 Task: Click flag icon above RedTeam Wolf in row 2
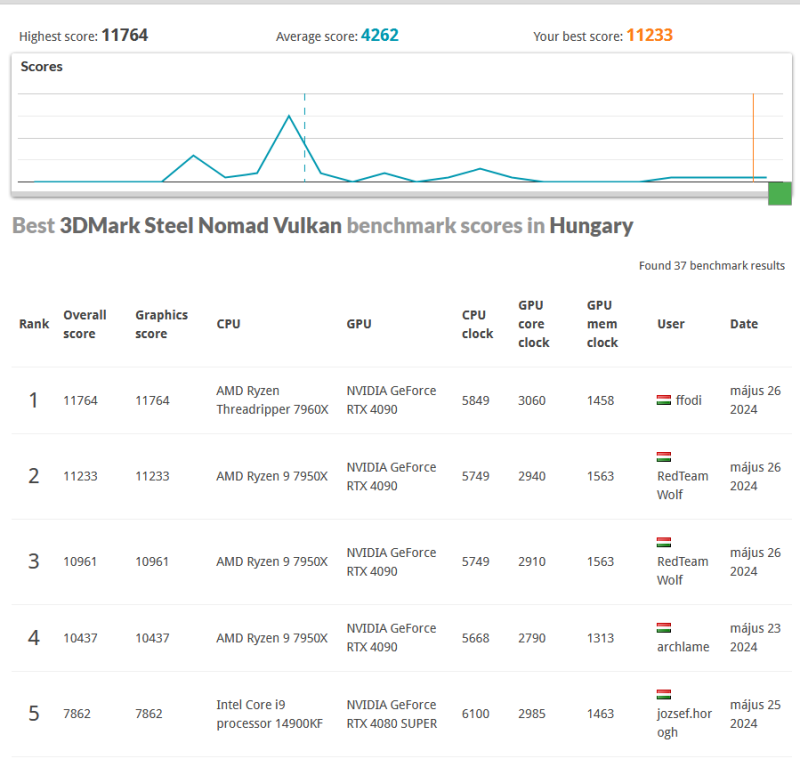tap(663, 457)
